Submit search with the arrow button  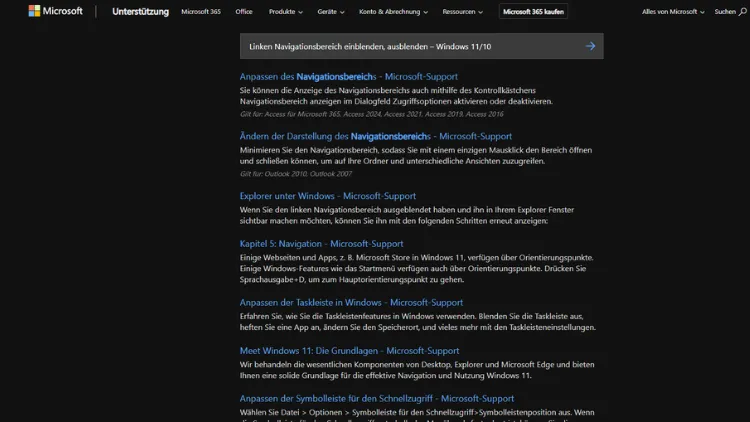(x=590, y=46)
